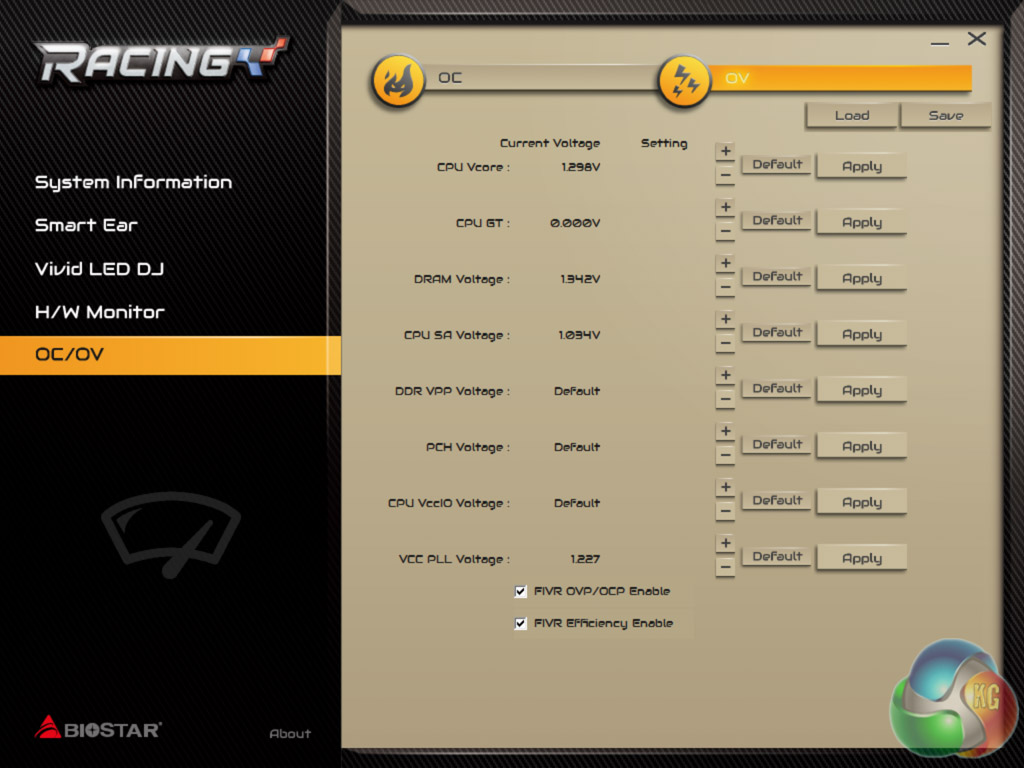Apply the CPU Vcore setting

point(861,167)
